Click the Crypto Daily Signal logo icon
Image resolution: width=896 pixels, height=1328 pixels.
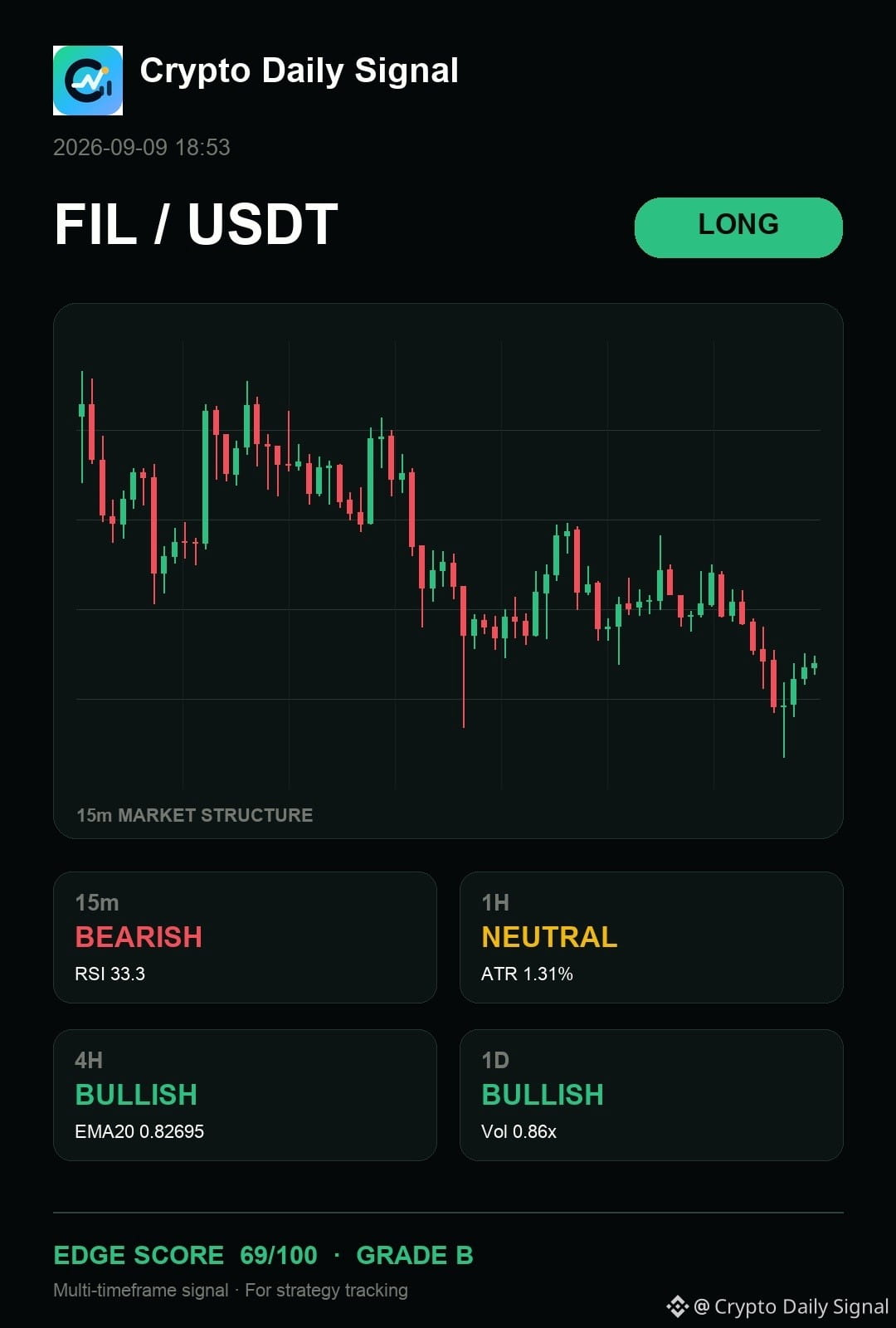click(88, 81)
